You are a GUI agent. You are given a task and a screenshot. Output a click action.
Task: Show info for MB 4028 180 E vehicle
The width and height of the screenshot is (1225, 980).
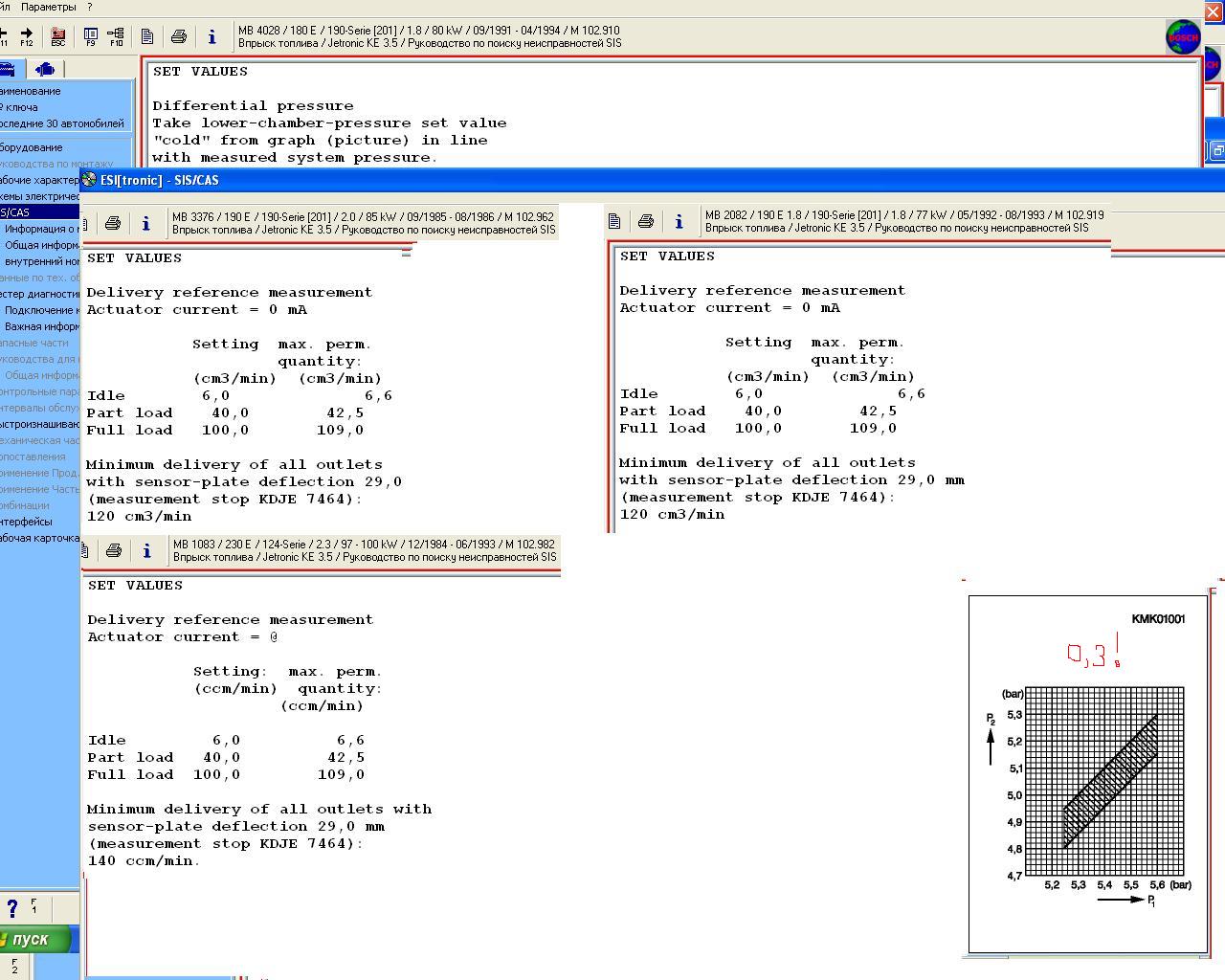pos(212,36)
